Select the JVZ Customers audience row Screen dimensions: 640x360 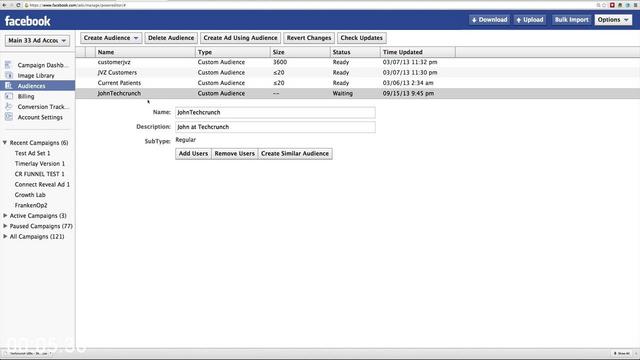tap(358, 72)
